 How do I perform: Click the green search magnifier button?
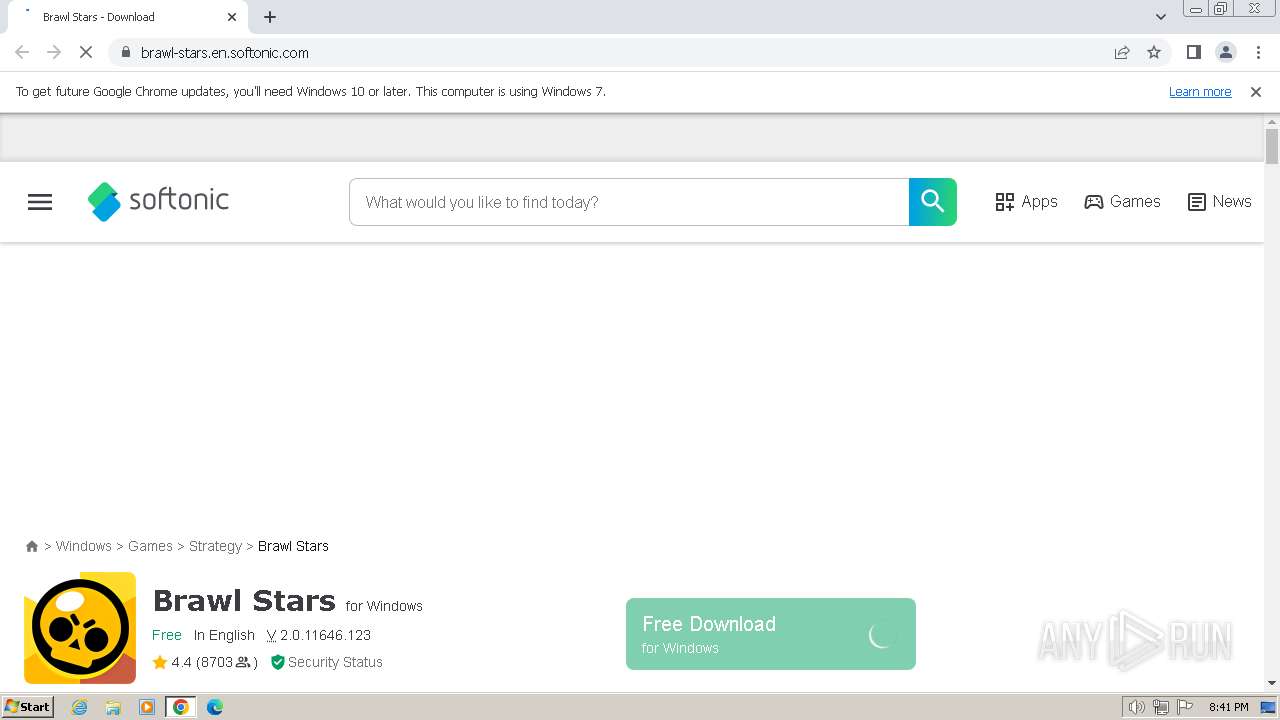click(933, 202)
